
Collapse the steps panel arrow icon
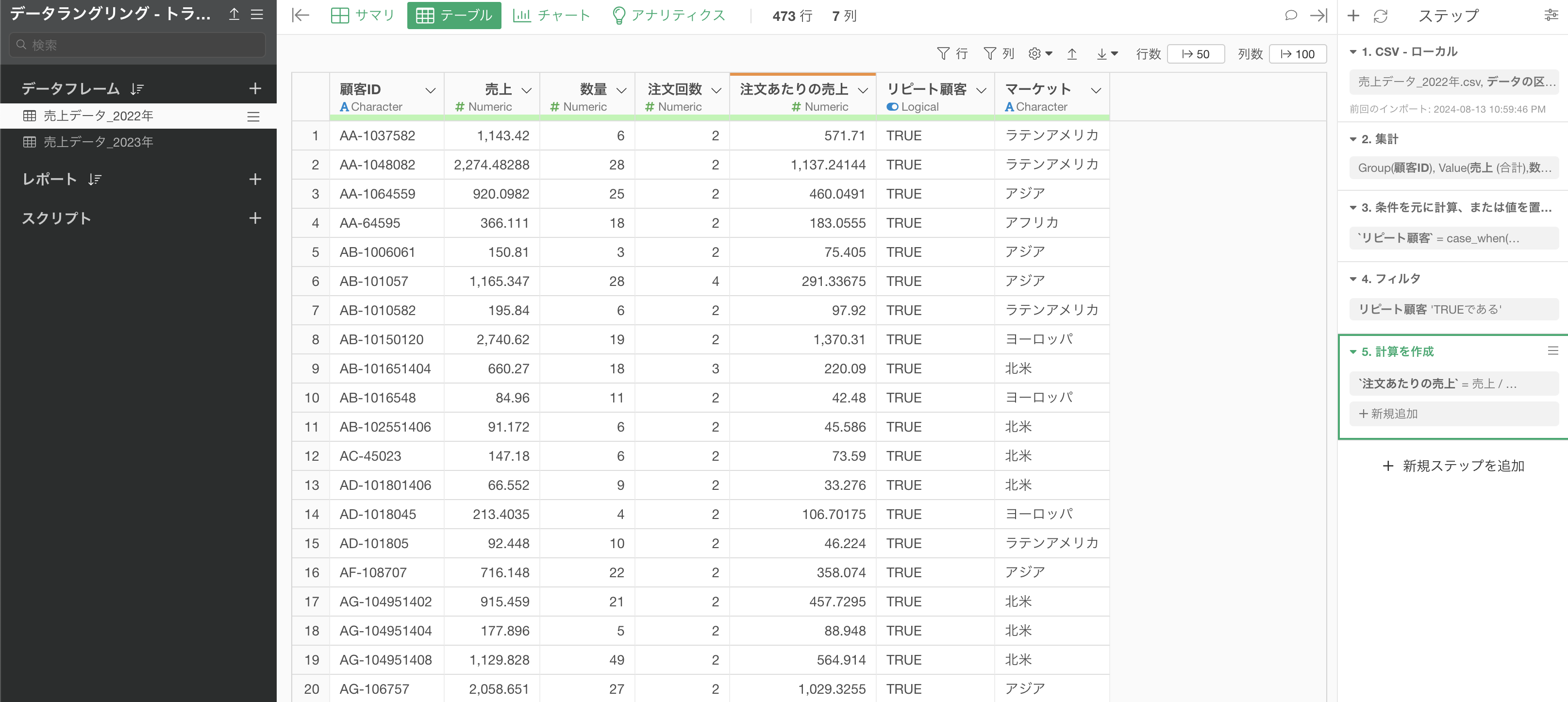1318,15
